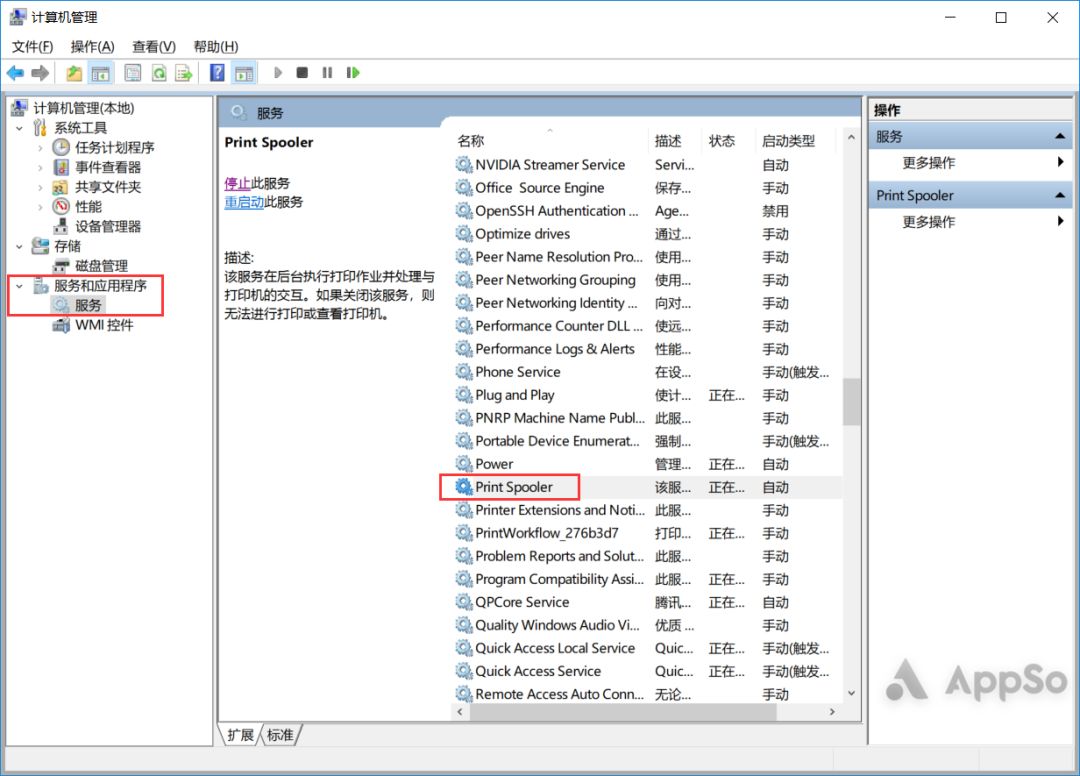Click the 重启动 service link
1080x776 pixels.
245,202
